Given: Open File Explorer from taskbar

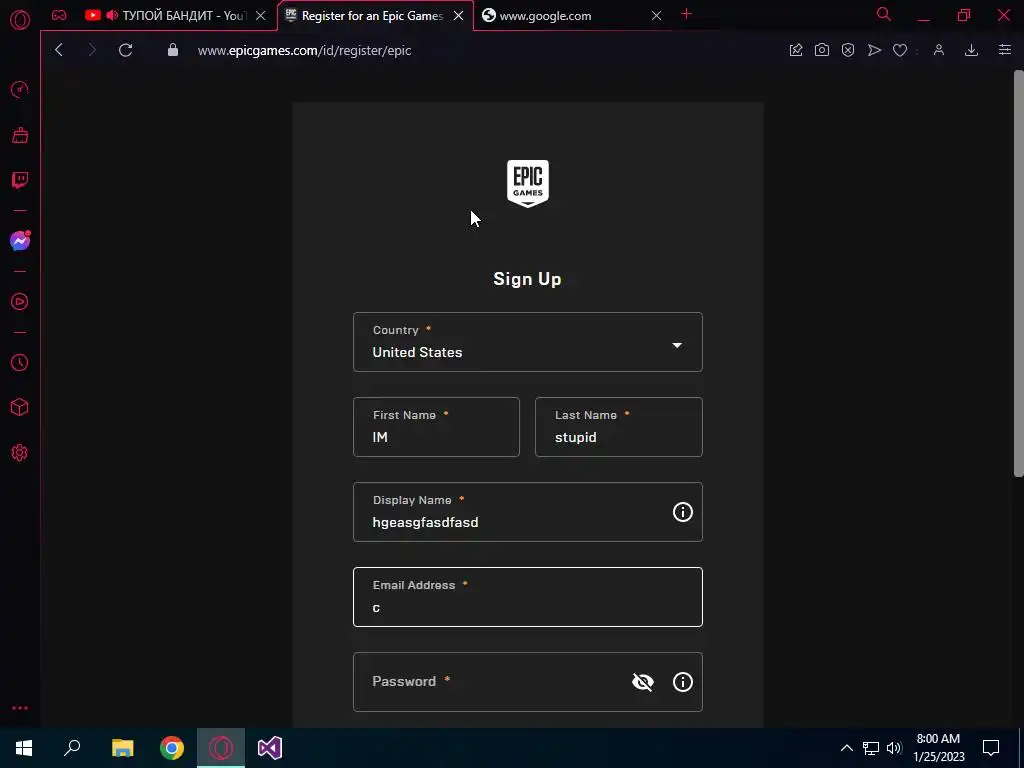Looking at the screenshot, I should click(122, 748).
